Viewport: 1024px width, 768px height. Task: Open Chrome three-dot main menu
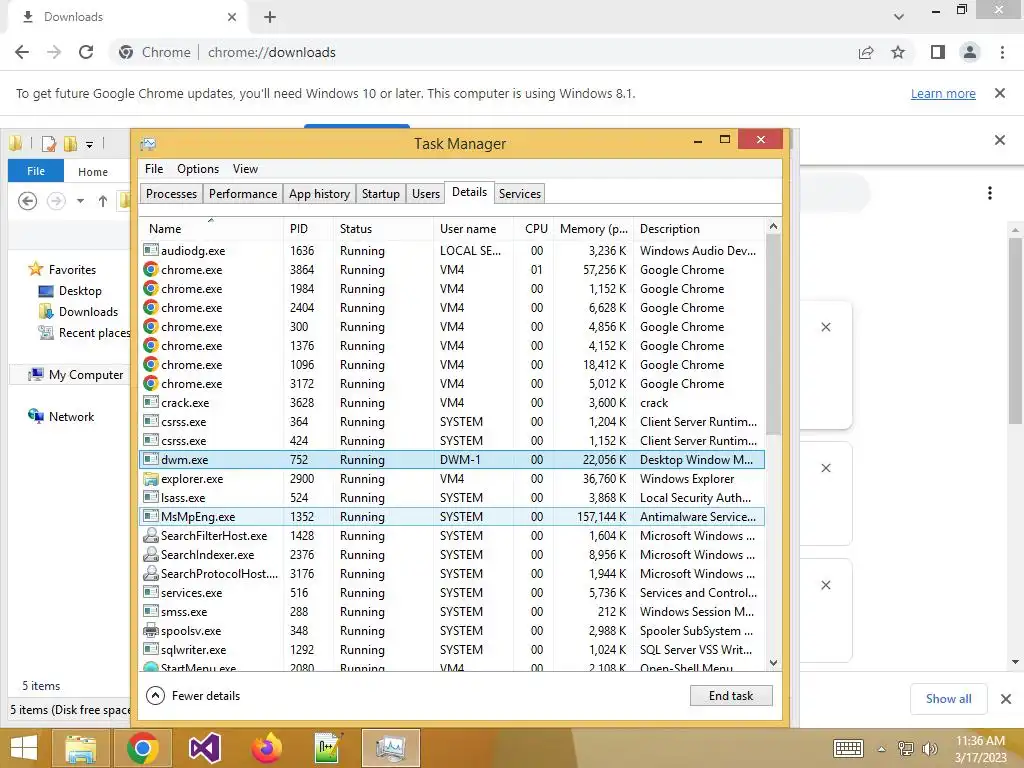(x=1002, y=52)
